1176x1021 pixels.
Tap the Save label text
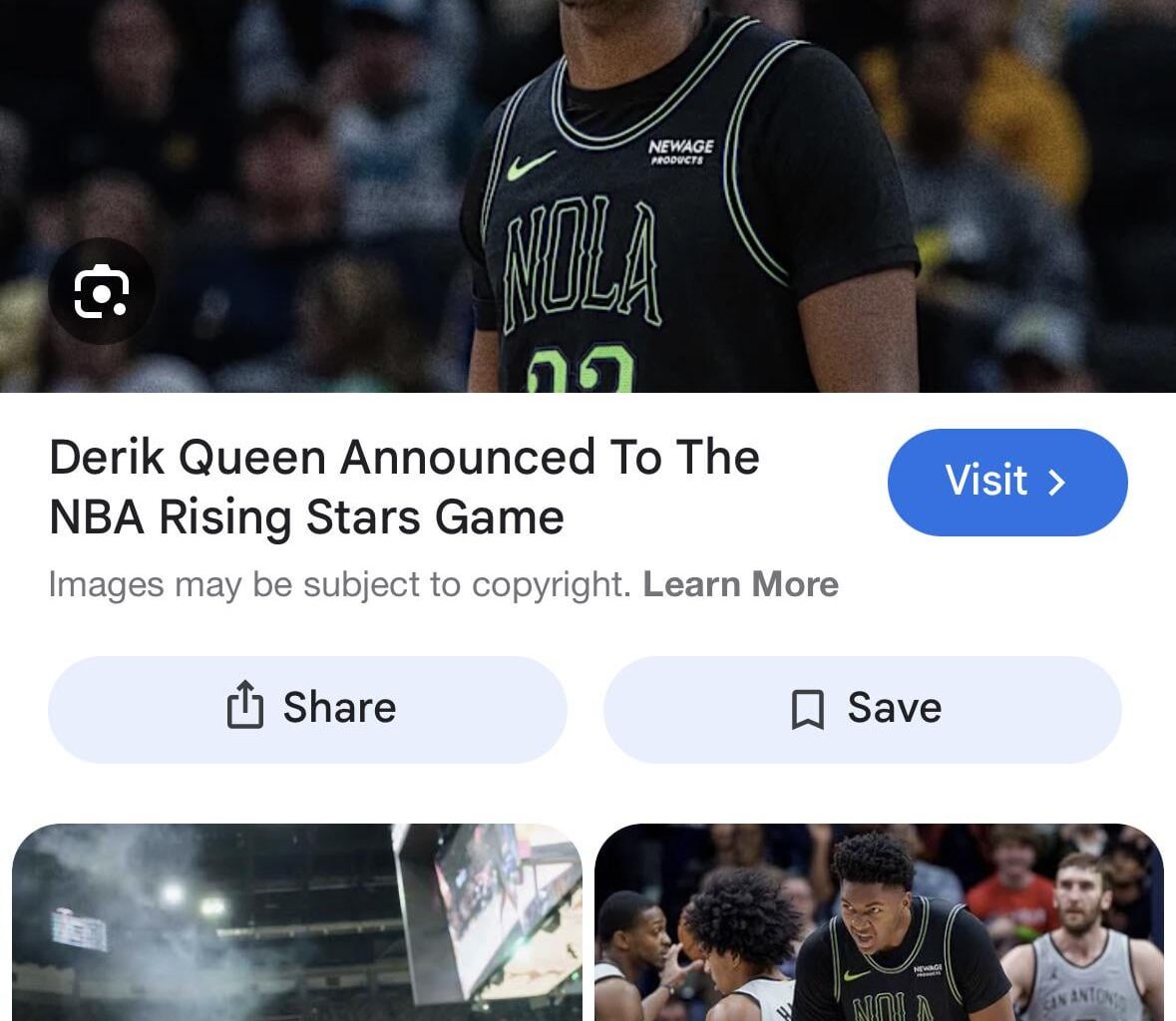894,708
